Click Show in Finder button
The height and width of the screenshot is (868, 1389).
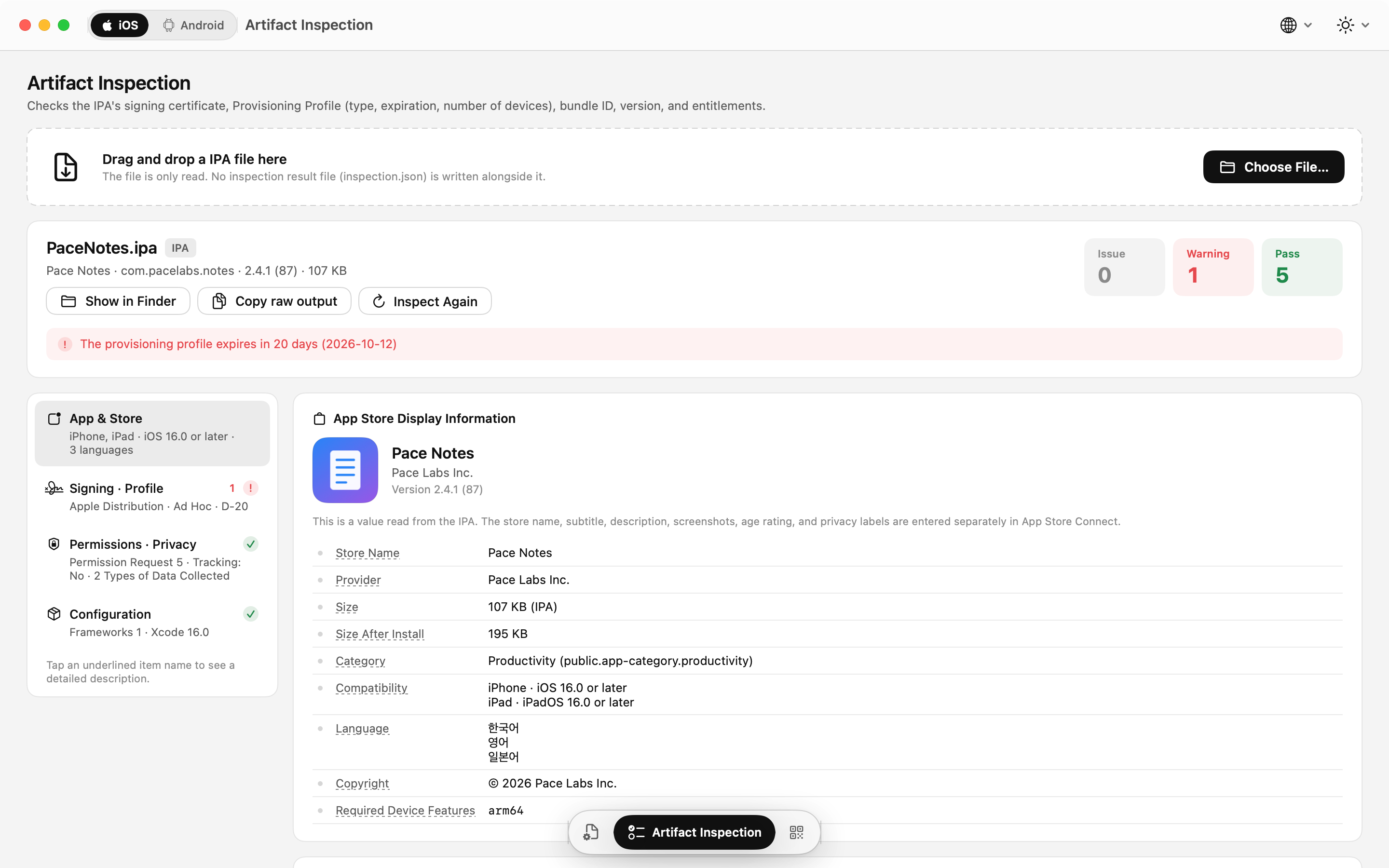tap(118, 301)
